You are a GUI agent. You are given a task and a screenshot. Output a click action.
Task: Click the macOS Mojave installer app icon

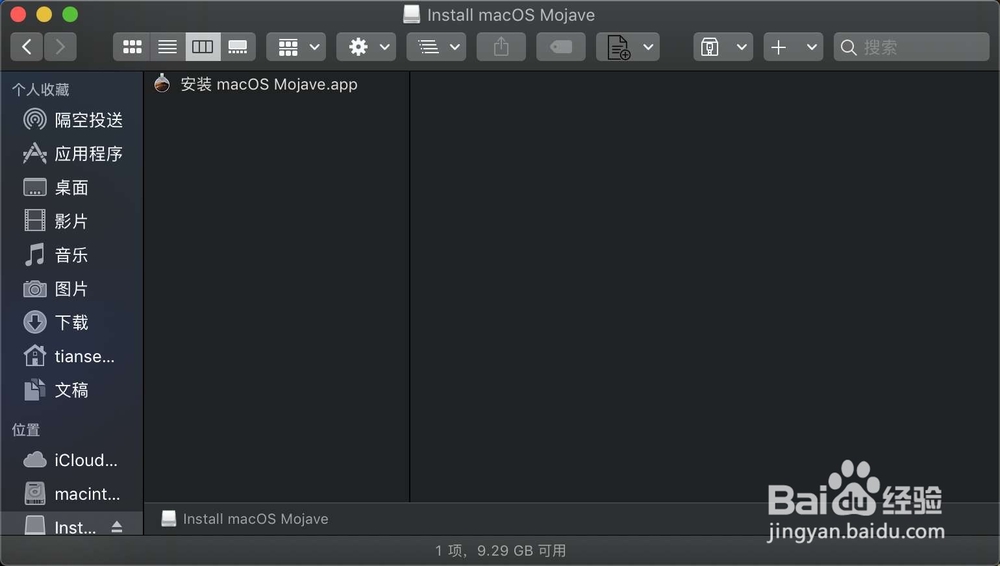162,84
